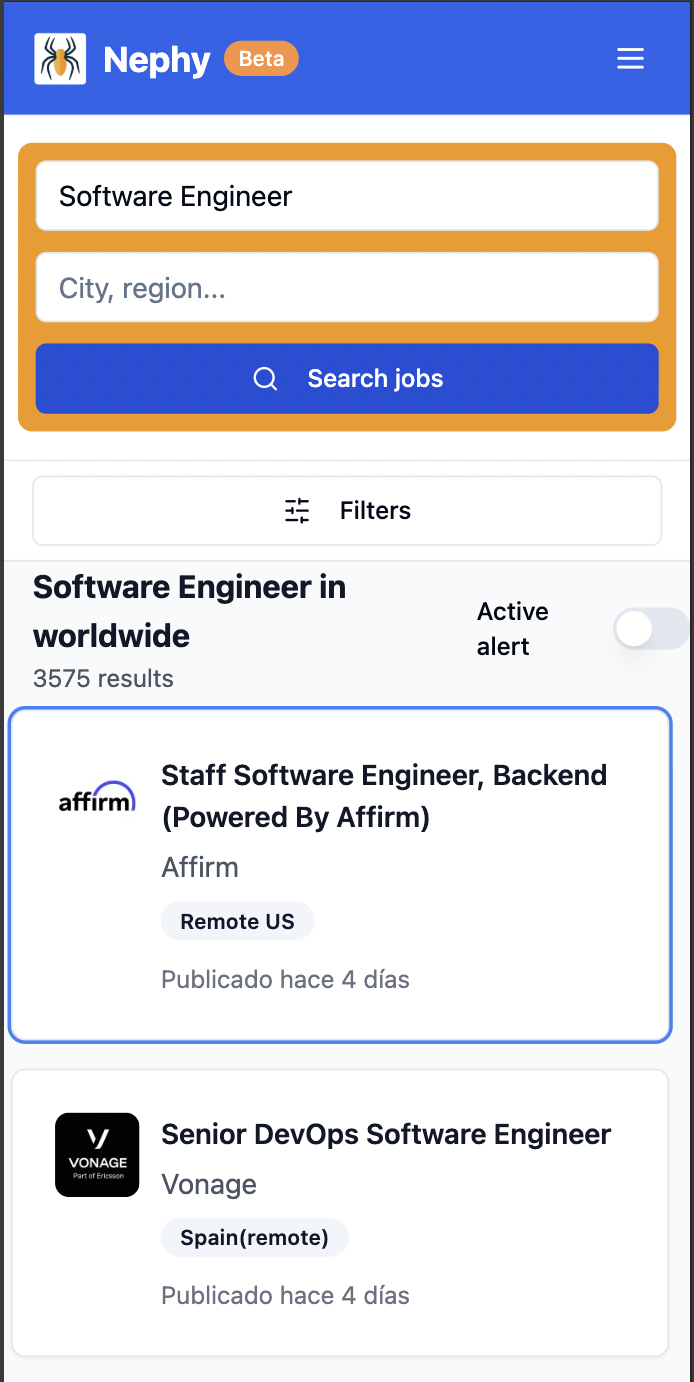
Task: Click the Affirm company name link
Action: coord(199,867)
